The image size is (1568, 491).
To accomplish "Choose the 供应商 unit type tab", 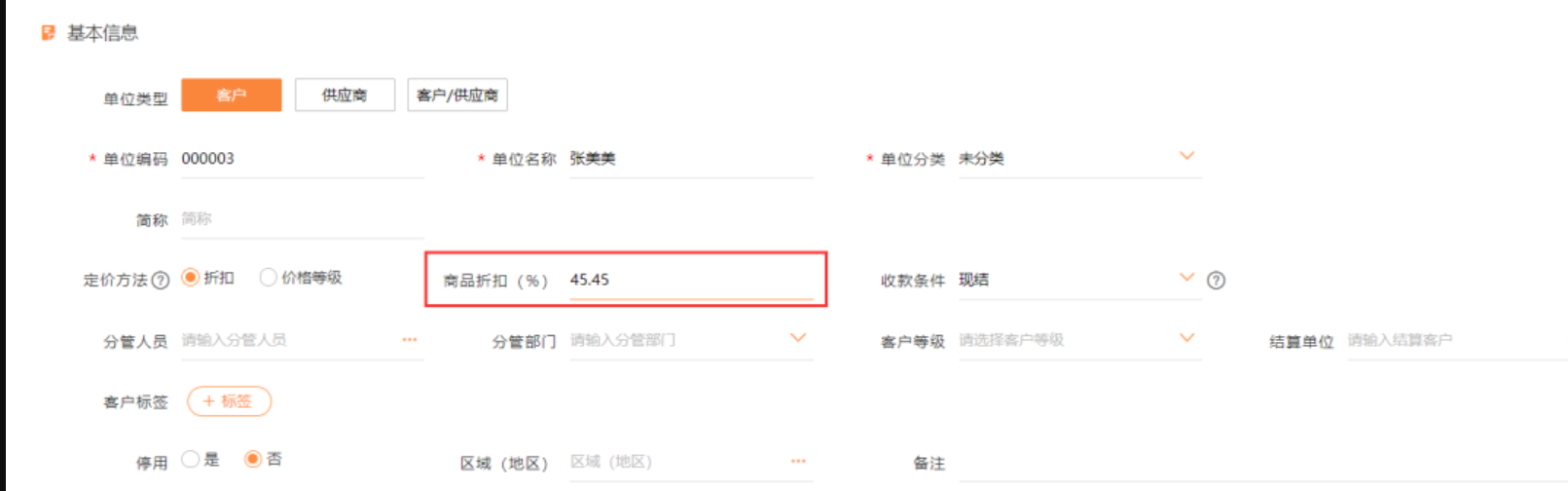I will (x=345, y=94).
